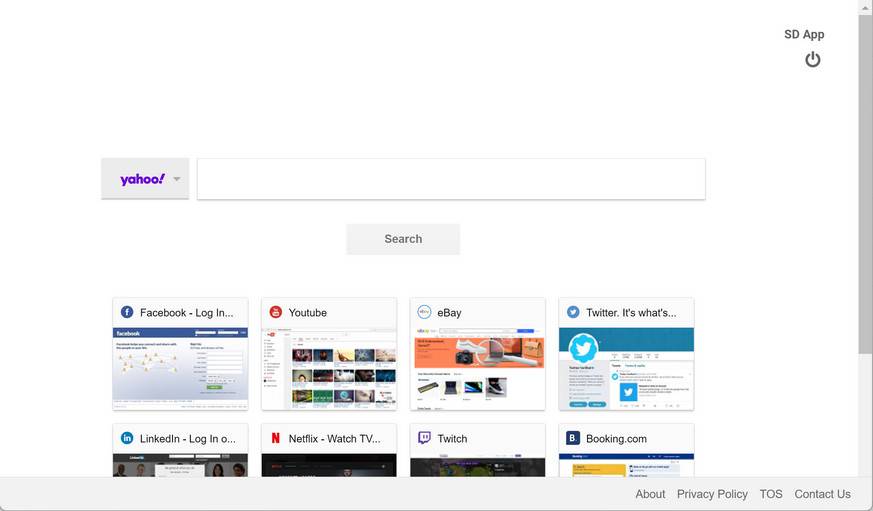The height and width of the screenshot is (511, 873).
Task: Click the 'Youtube' tile title
Action: [x=307, y=313]
